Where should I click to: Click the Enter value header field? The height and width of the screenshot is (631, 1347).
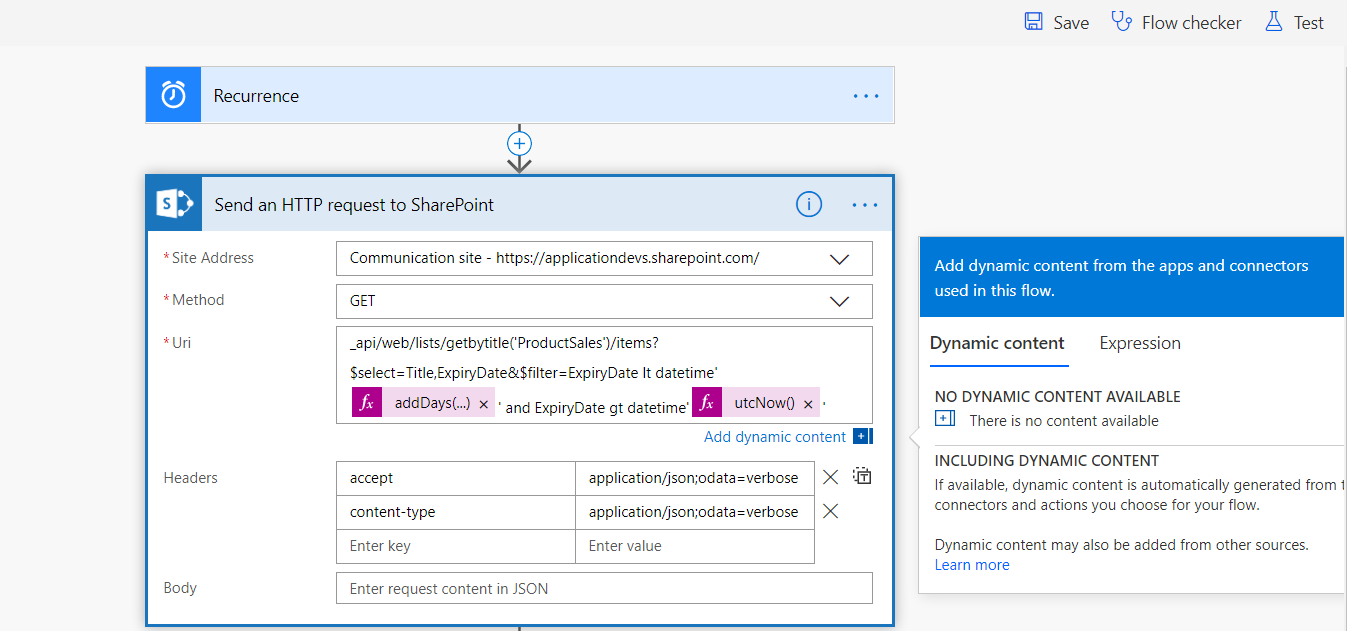[x=695, y=546]
